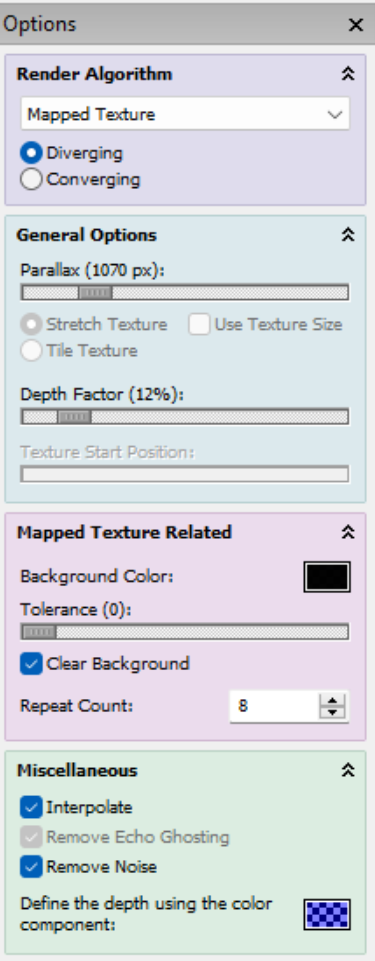Open the blue checkered depth color component swatch

coord(327,914)
